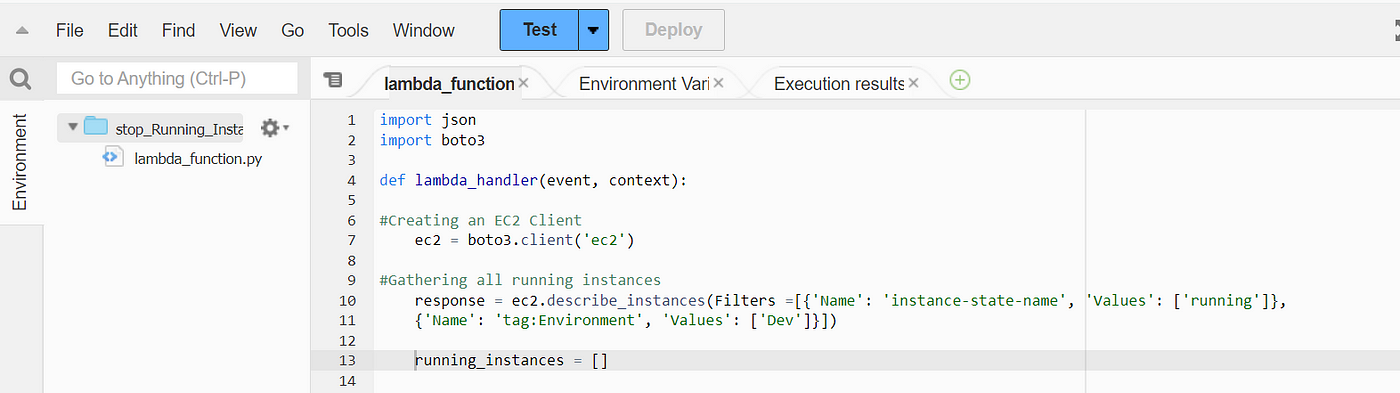The image size is (1400, 393).
Task: Click the tab list icon left of lambda_function
Action: pos(333,80)
